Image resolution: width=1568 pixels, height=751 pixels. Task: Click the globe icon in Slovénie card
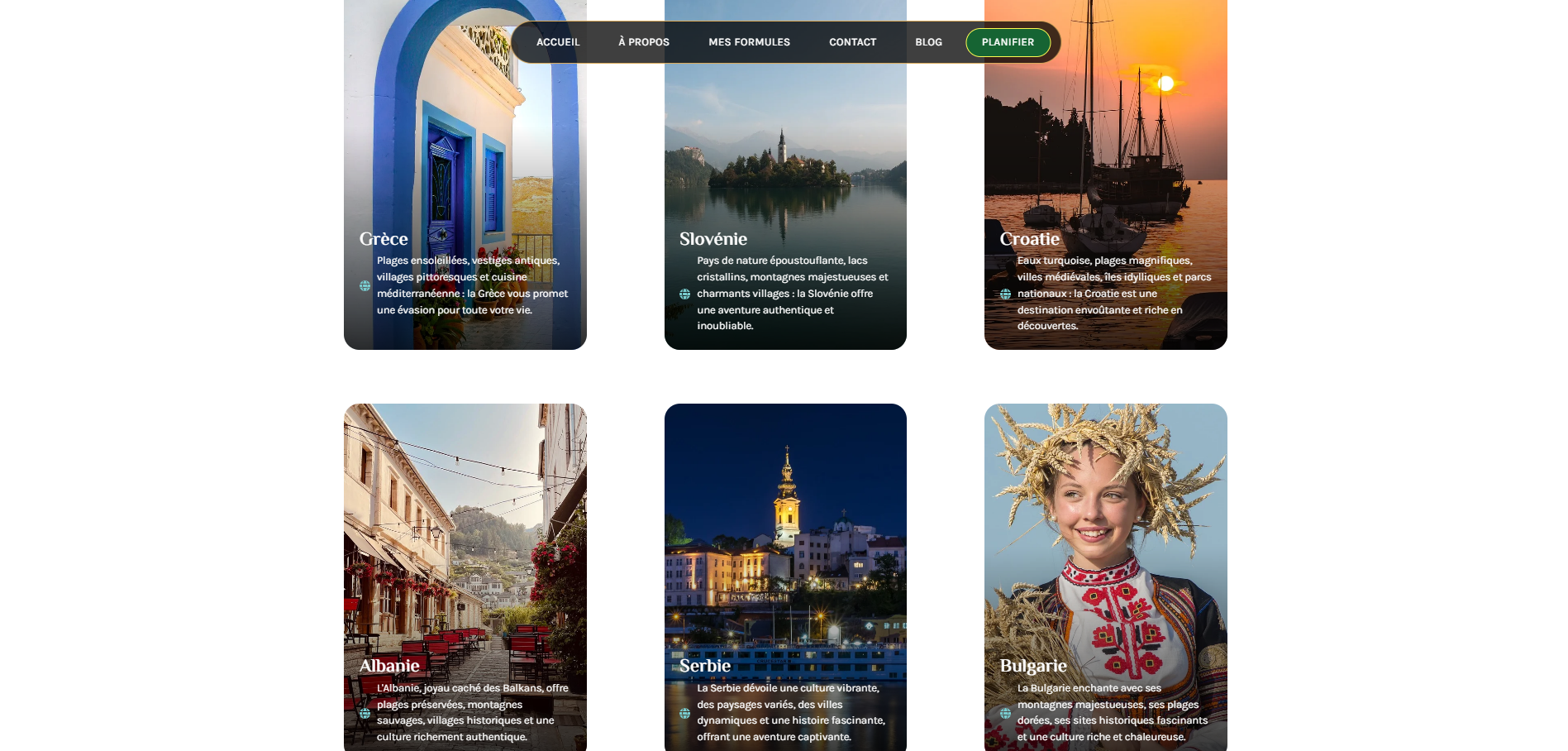684,294
